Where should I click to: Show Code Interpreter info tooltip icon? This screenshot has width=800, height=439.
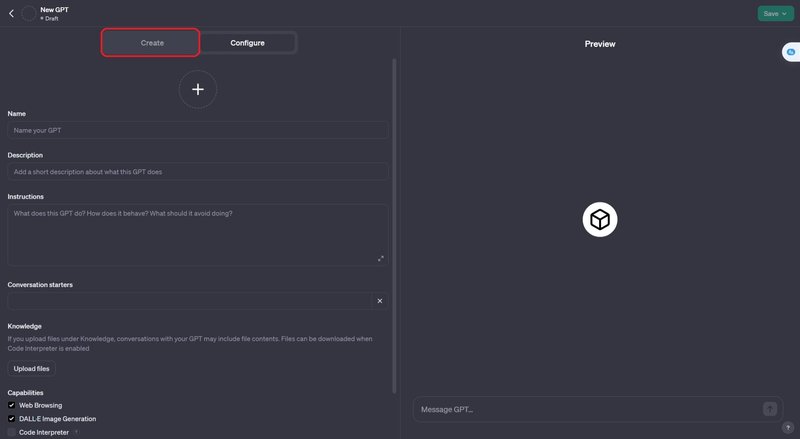[x=77, y=432]
